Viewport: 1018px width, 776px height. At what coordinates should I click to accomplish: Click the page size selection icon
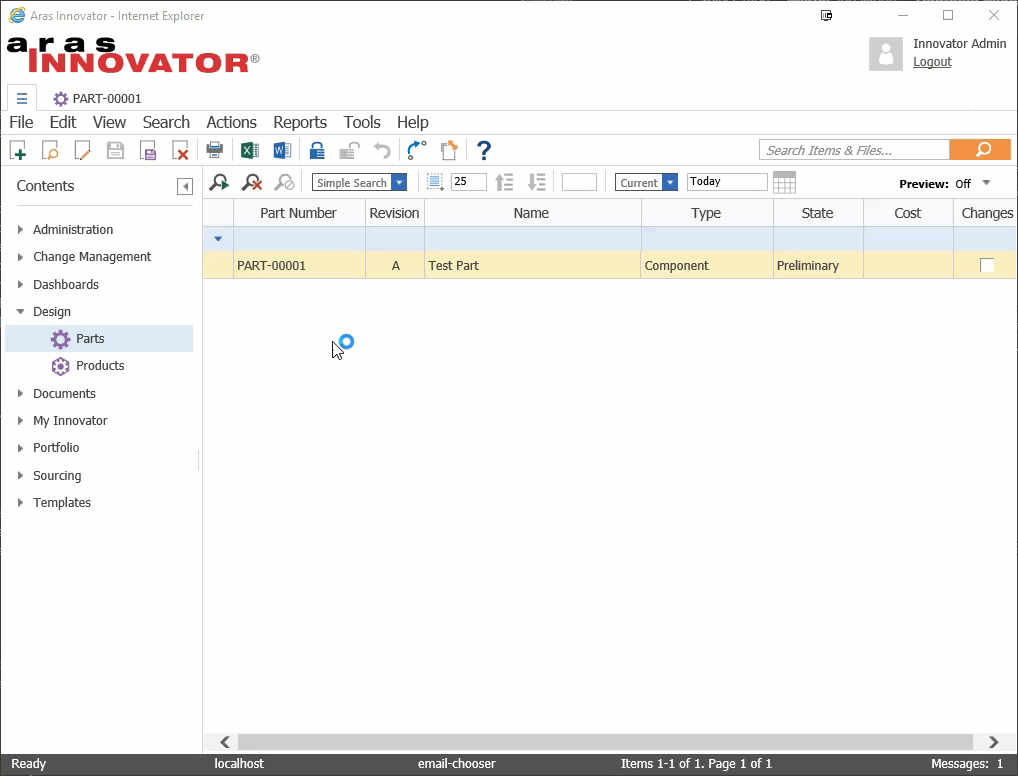pyautogui.click(x=435, y=182)
